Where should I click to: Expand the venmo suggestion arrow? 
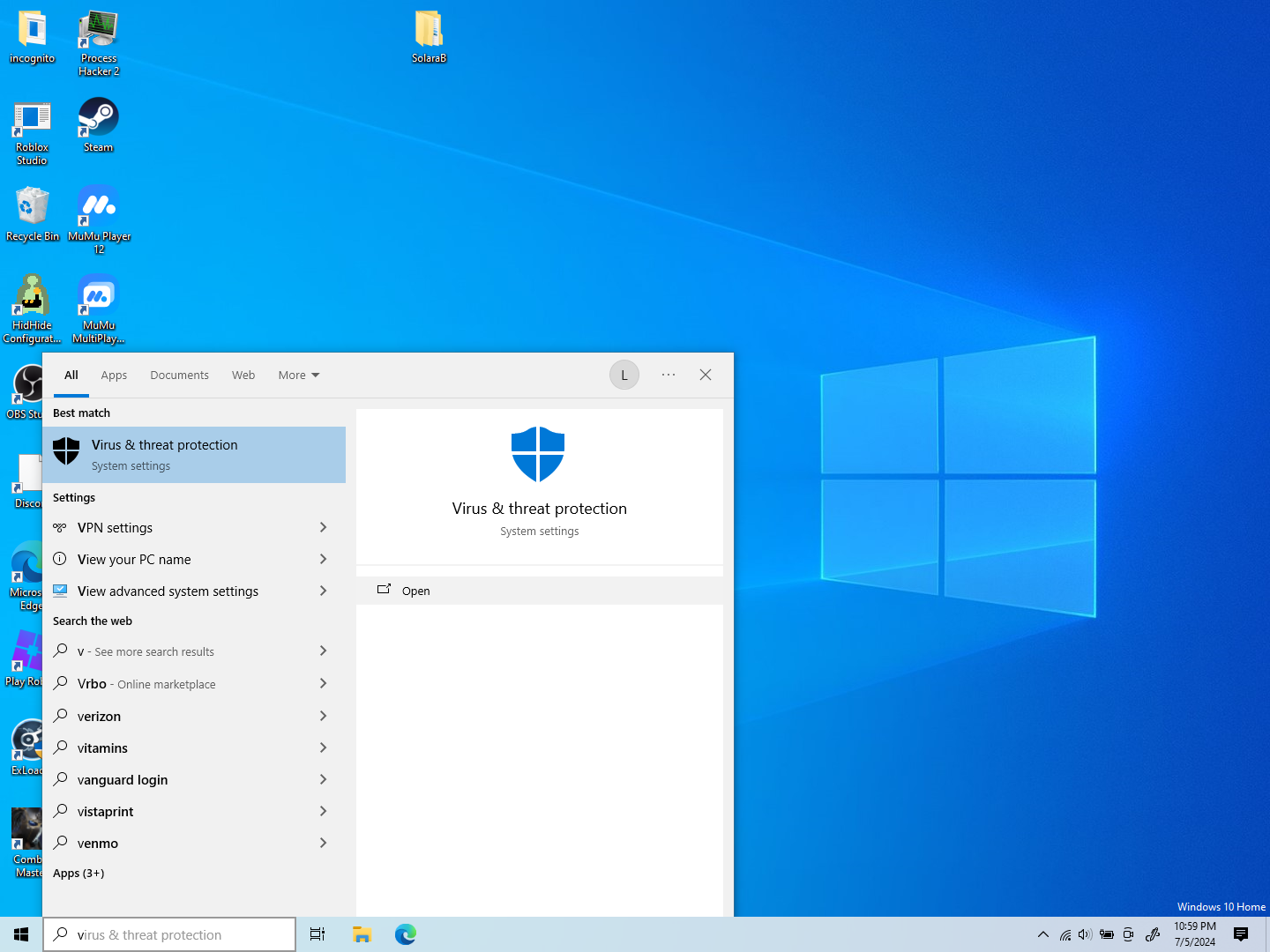pos(324,843)
